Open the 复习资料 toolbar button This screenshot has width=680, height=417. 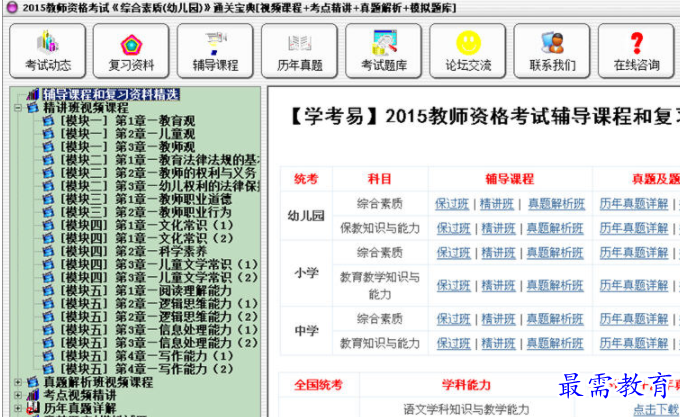pyautogui.click(x=131, y=51)
